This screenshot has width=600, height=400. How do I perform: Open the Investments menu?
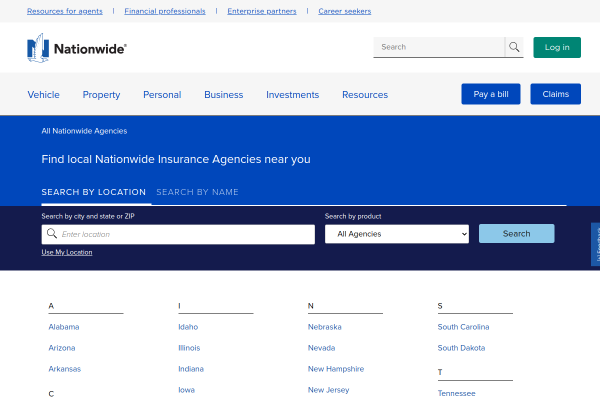coord(292,95)
